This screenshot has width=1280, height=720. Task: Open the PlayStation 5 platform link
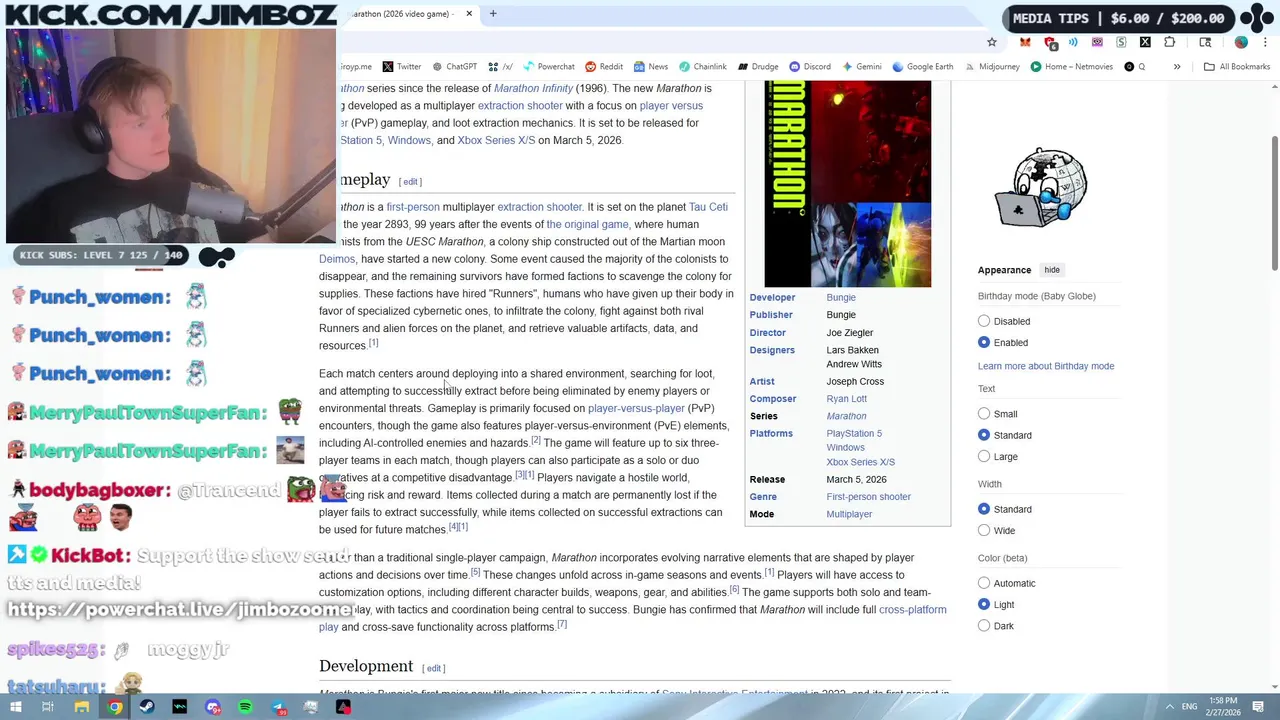click(854, 434)
